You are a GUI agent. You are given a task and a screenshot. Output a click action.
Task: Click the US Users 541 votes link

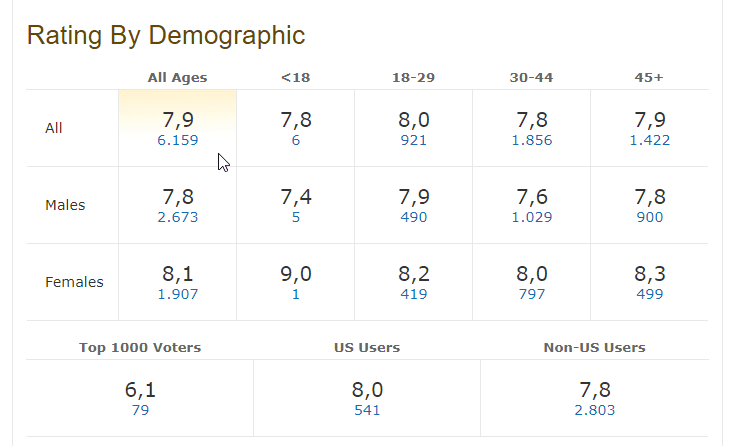[367, 410]
